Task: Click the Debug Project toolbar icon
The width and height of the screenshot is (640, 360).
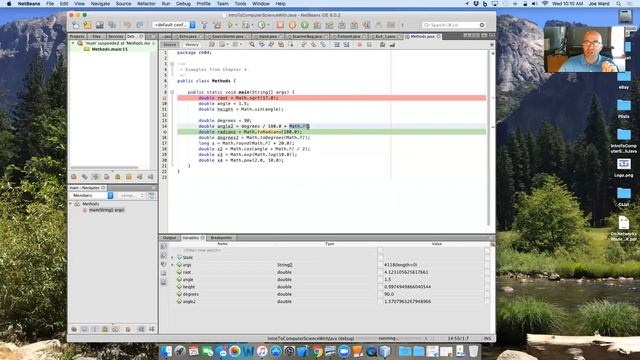Action: click(246, 25)
